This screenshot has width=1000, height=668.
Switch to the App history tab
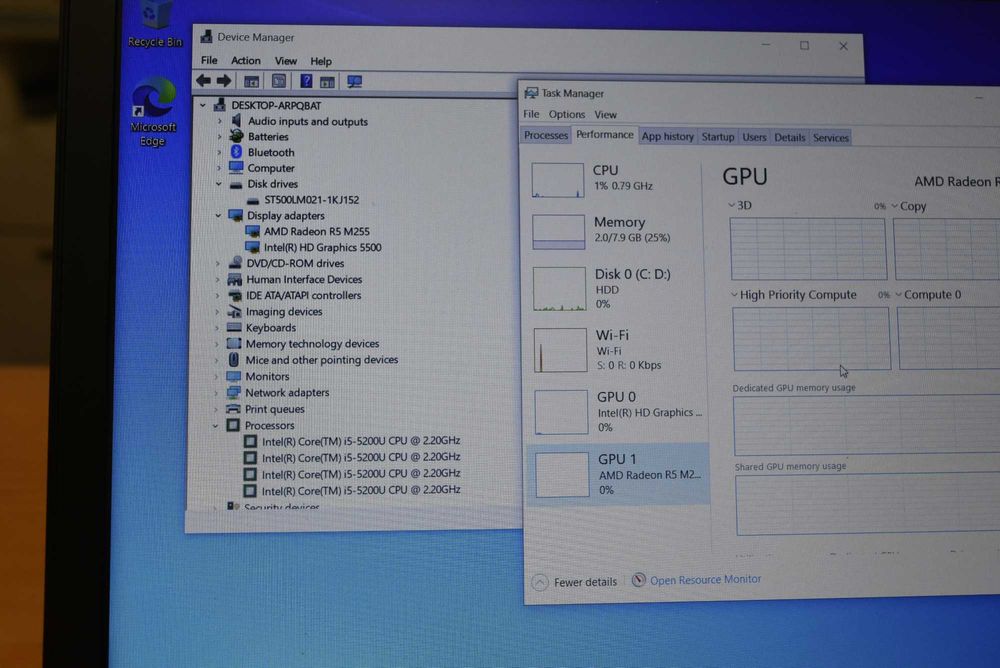coord(667,137)
